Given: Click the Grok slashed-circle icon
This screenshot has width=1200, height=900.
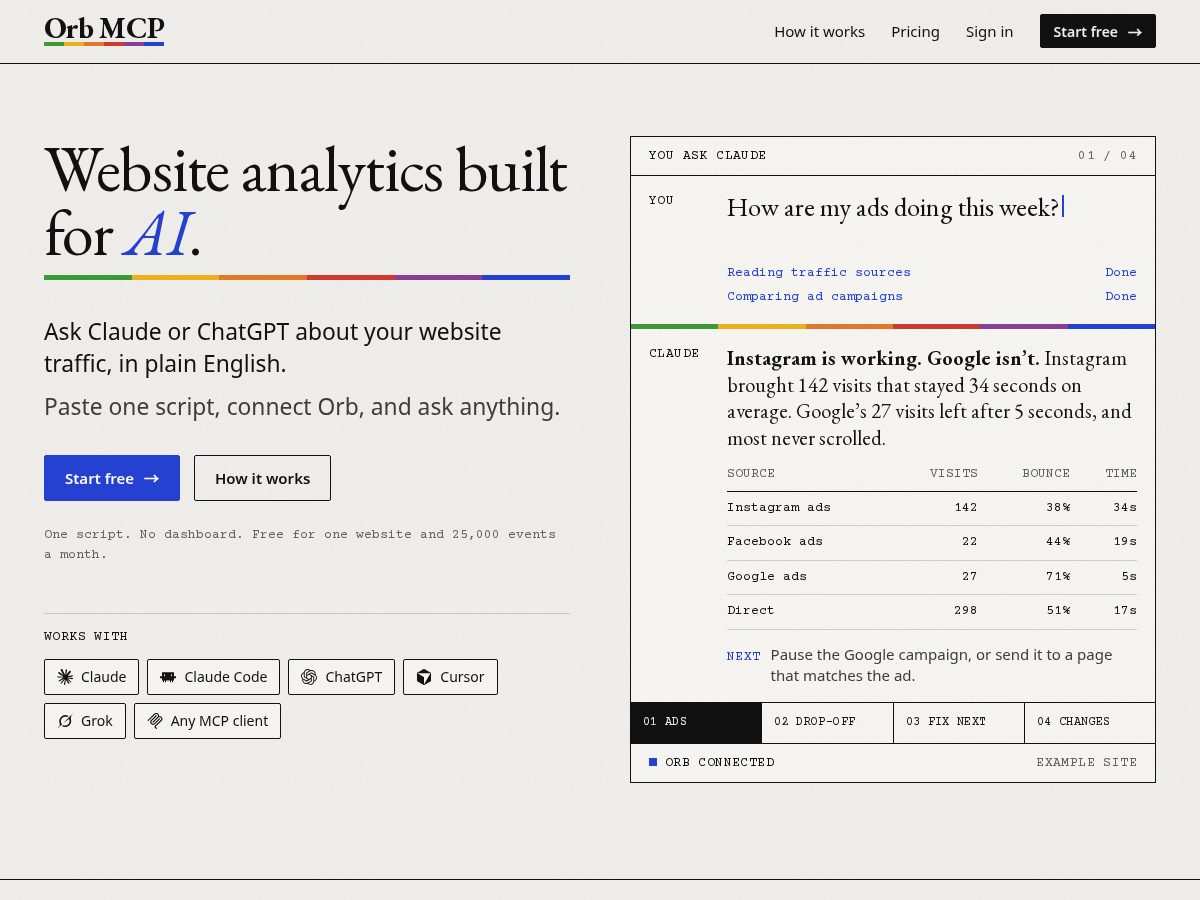Looking at the screenshot, I should pos(65,721).
